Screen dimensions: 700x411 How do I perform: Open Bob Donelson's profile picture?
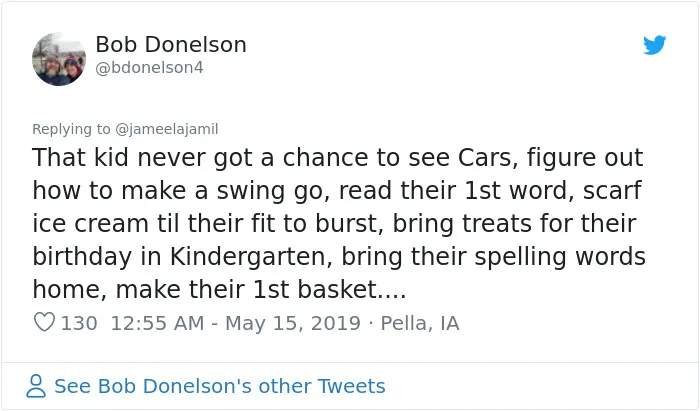59,59
